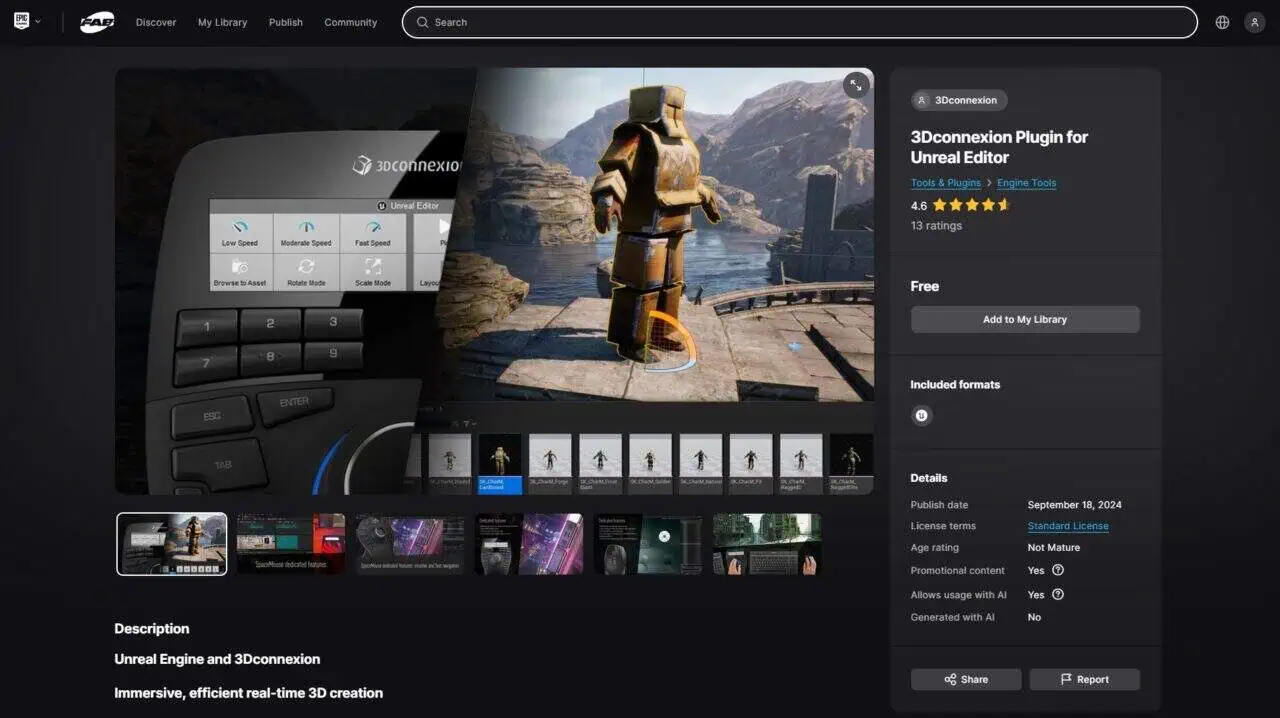The image size is (1280, 718).
Task: Click the Description heading
Action: (x=152, y=629)
